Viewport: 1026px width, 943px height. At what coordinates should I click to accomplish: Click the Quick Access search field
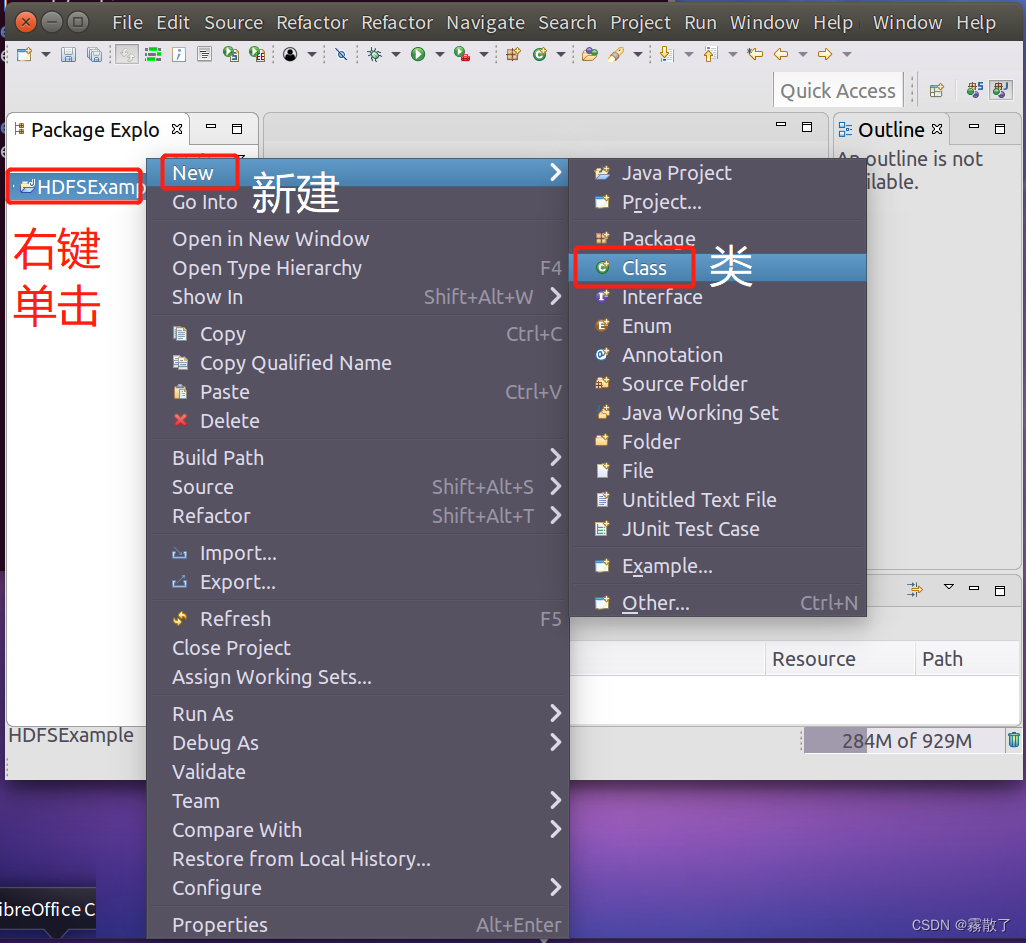(x=838, y=90)
